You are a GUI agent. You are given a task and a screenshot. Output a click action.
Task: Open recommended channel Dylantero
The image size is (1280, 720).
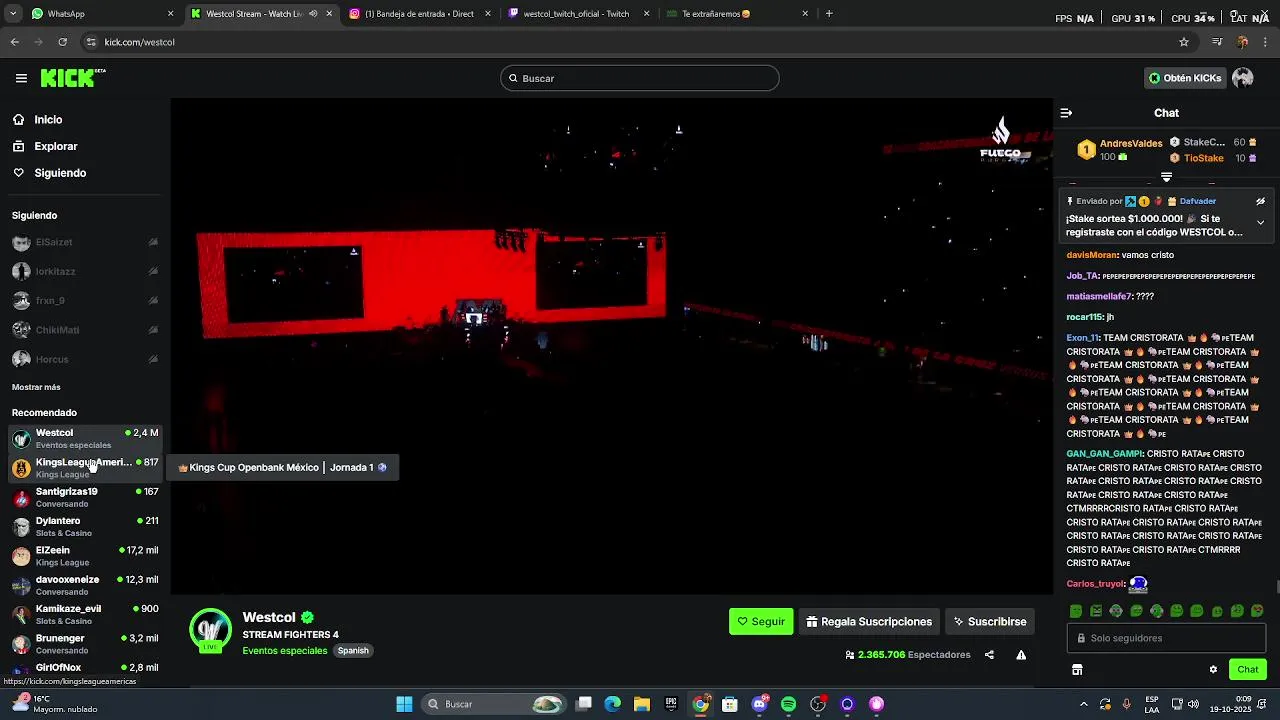pyautogui.click(x=85, y=526)
